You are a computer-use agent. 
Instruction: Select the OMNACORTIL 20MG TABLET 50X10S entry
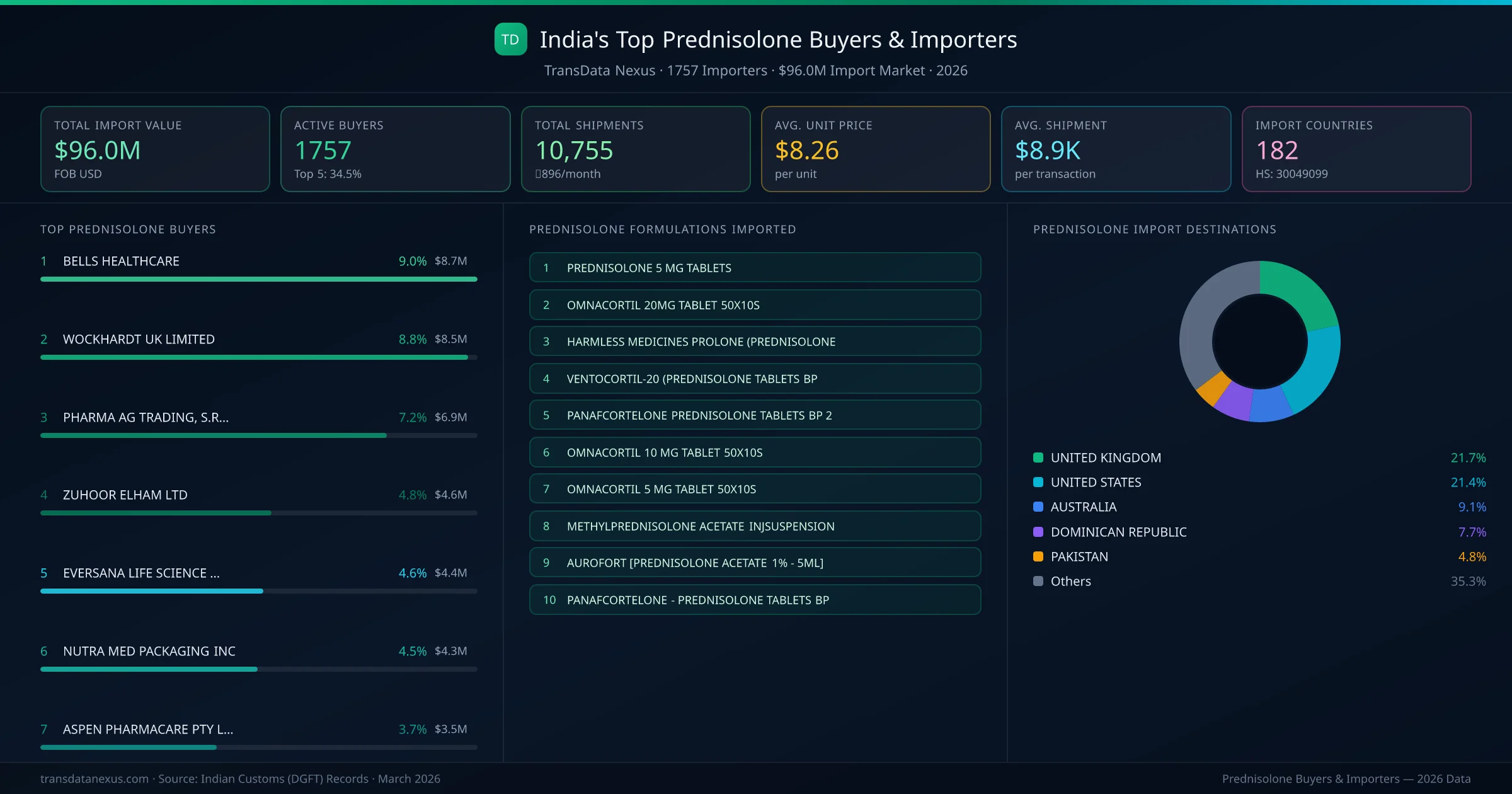[x=755, y=305]
